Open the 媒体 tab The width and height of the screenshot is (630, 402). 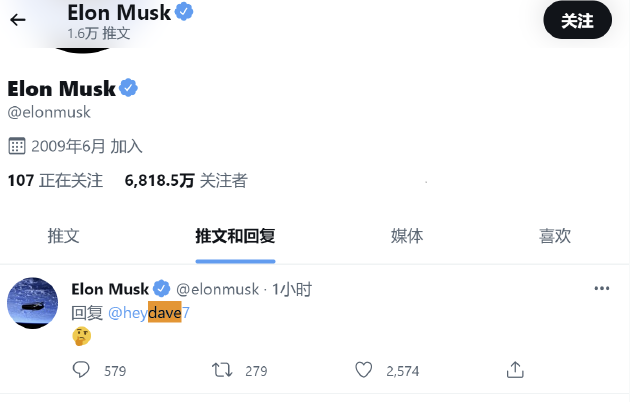[407, 236]
